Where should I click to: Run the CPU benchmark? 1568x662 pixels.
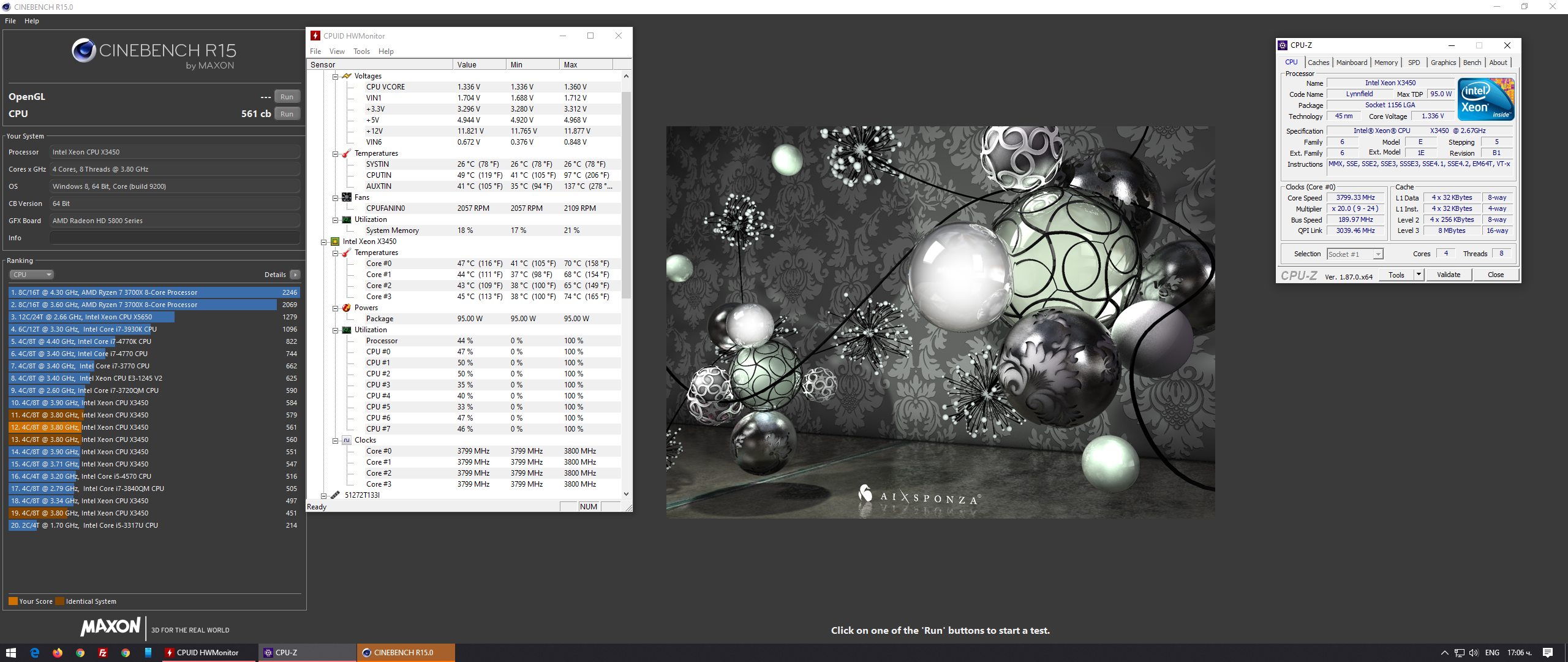[x=287, y=114]
